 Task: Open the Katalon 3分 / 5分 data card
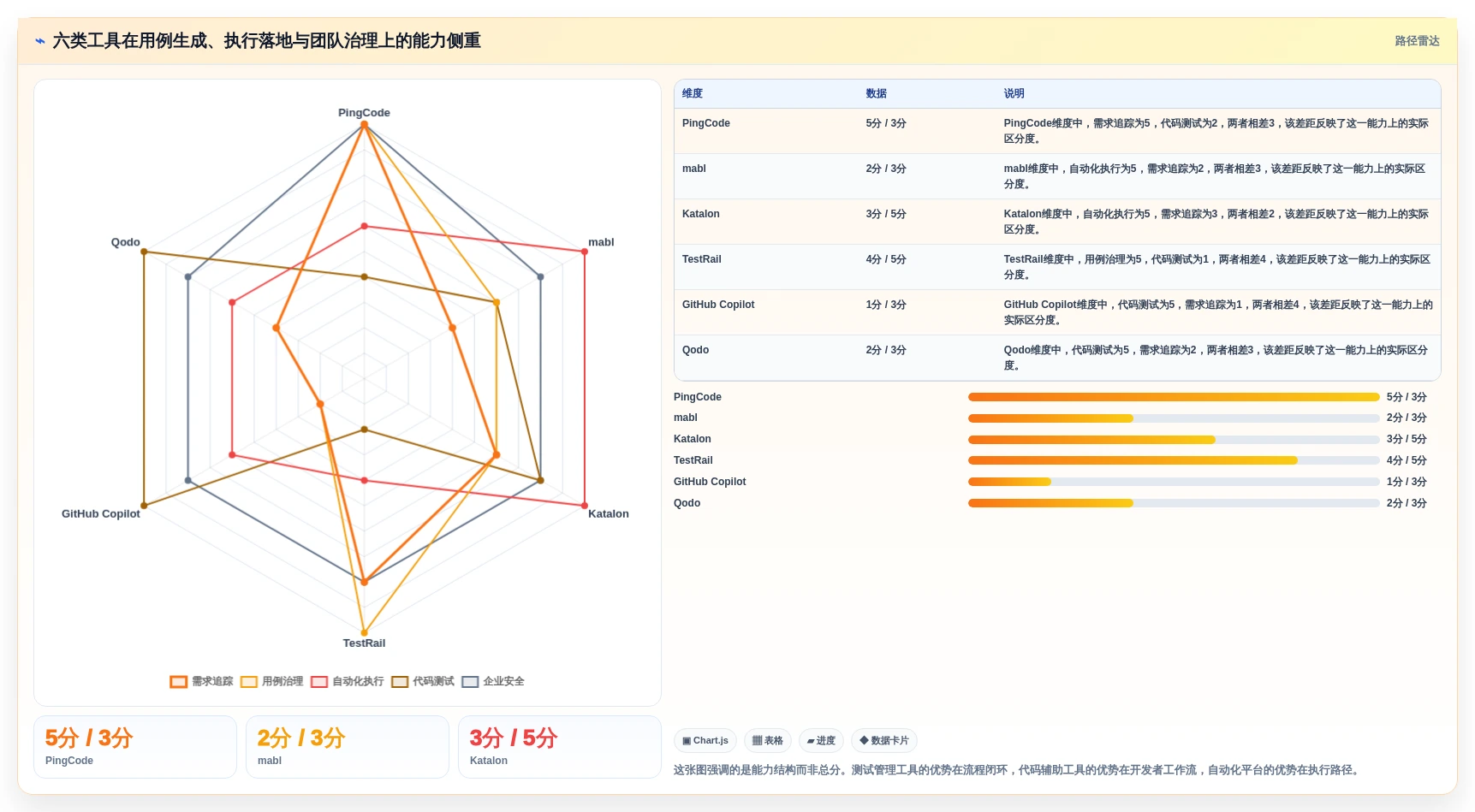560,747
